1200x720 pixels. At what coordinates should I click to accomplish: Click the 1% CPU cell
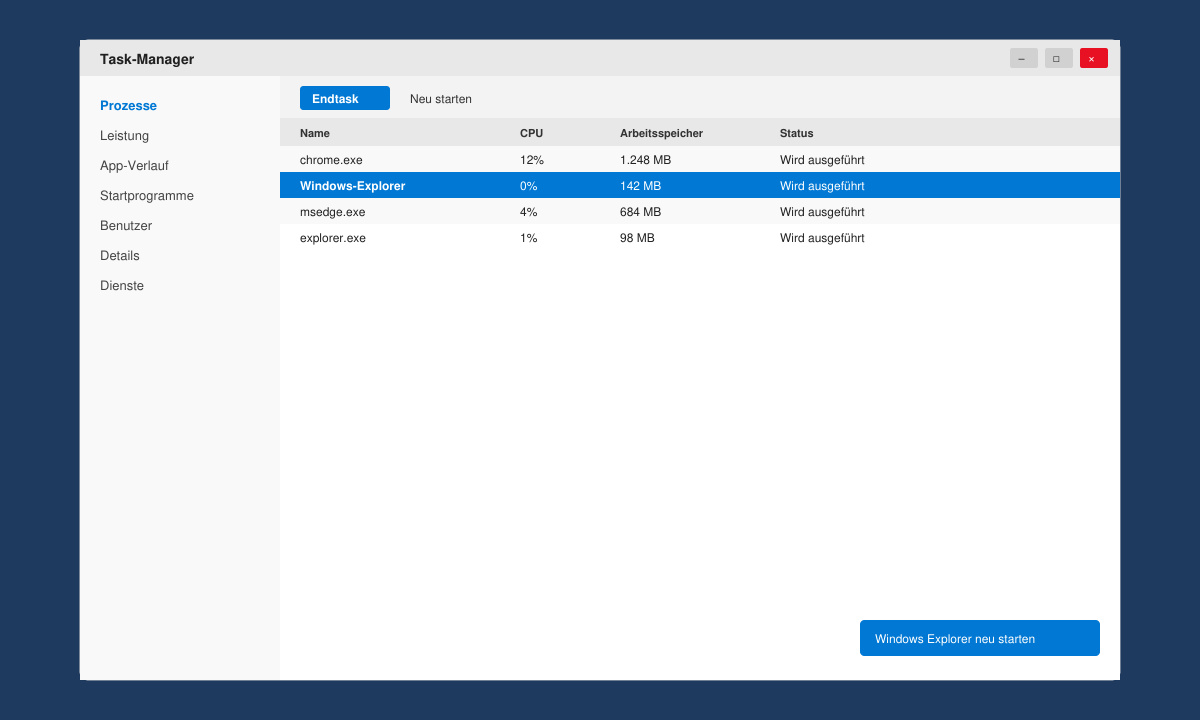529,238
